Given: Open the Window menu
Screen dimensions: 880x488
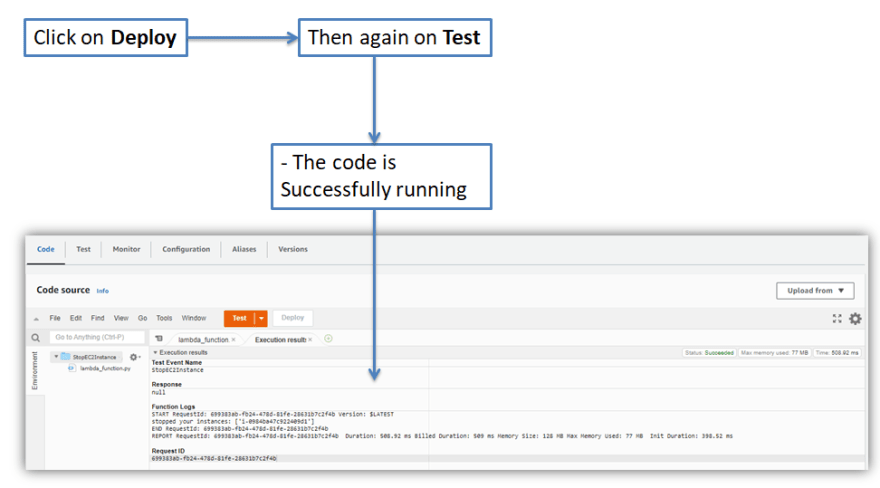Looking at the screenshot, I should tap(194, 318).
